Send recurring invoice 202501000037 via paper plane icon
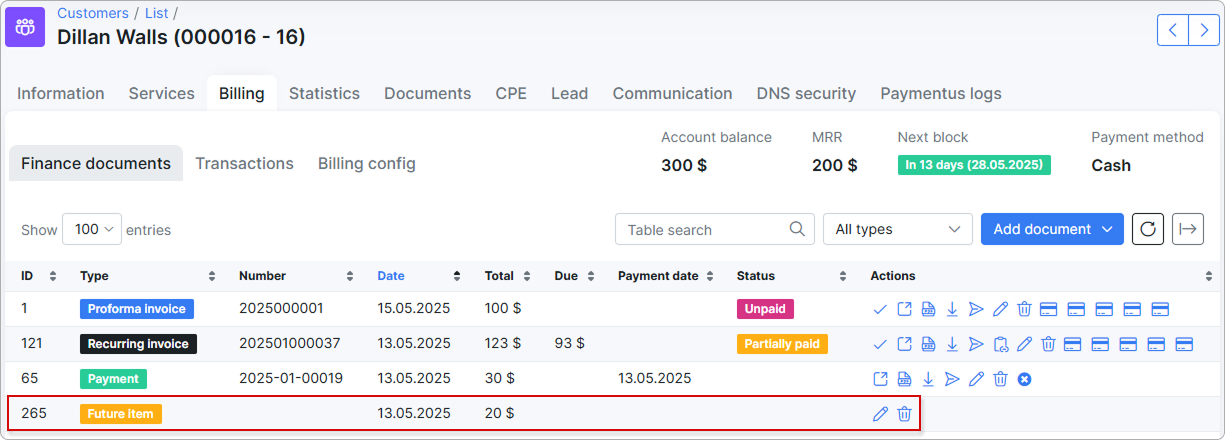Screen dimensions: 1225x440 [x=976, y=344]
